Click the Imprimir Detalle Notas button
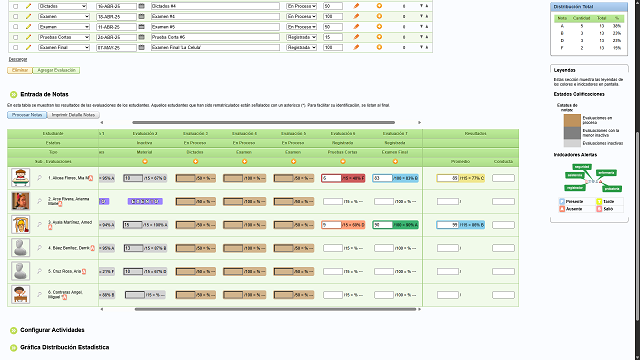The height and width of the screenshot is (360, 640). point(73,115)
